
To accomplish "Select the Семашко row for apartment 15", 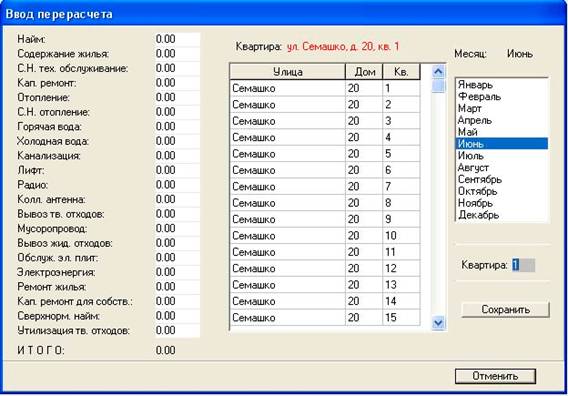I will coord(325,318).
